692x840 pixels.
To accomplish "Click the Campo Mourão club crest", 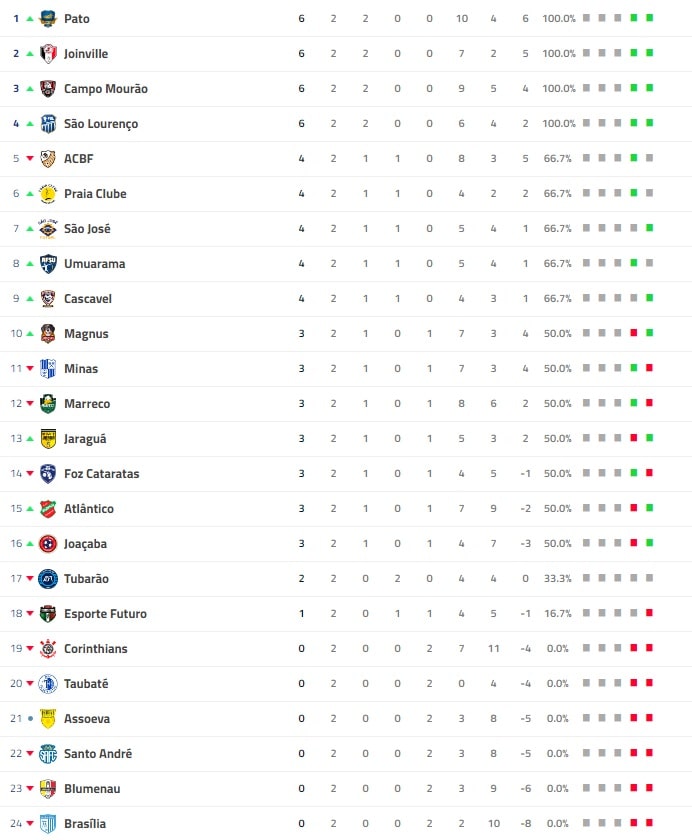I will [x=48, y=89].
